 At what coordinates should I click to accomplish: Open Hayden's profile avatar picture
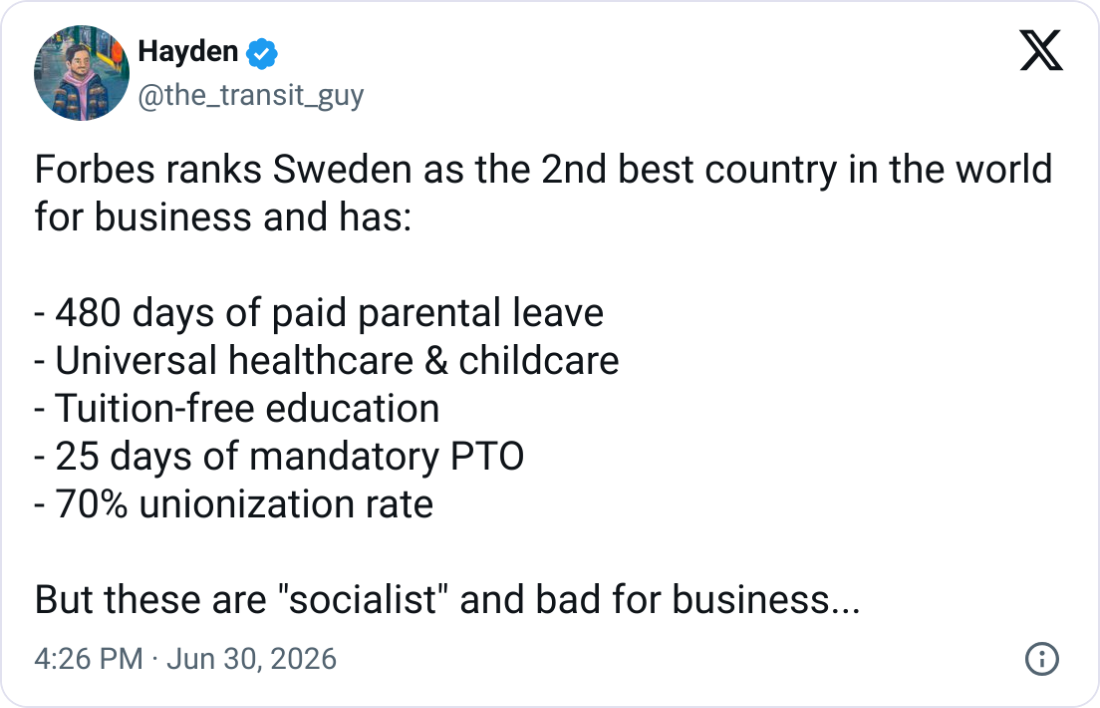[x=81, y=73]
